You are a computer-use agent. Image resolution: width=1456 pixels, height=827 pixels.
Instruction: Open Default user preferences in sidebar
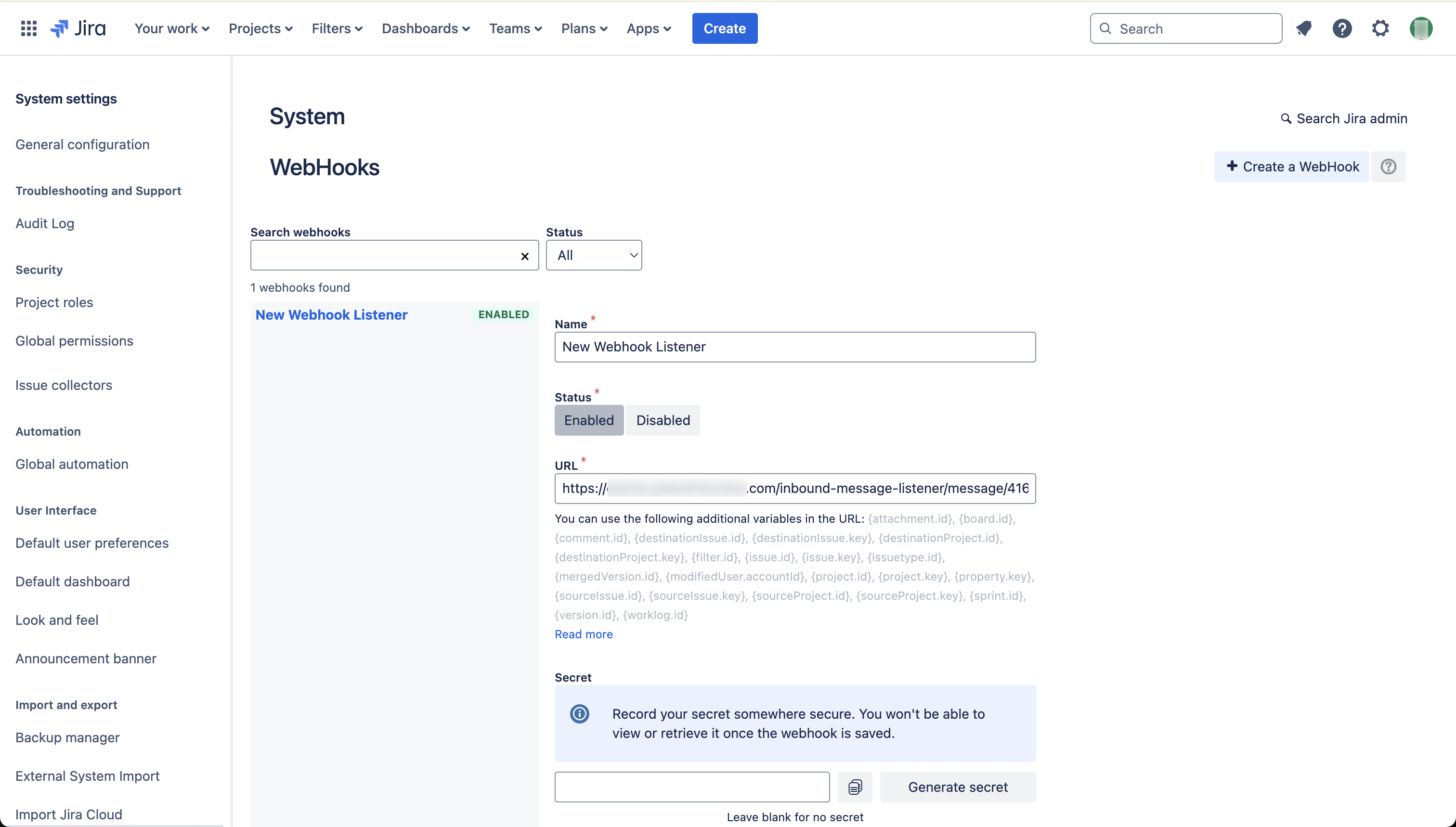92,543
